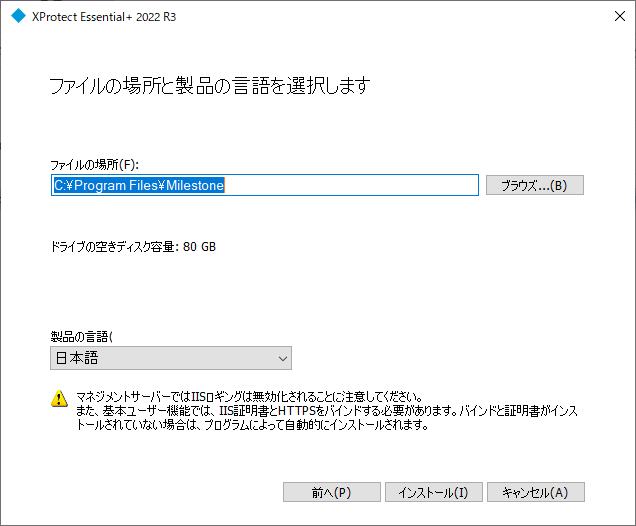Cancel setup using キャンセル(A) button
Screen dimensions: 636x526
pyautogui.click(x=535, y=492)
